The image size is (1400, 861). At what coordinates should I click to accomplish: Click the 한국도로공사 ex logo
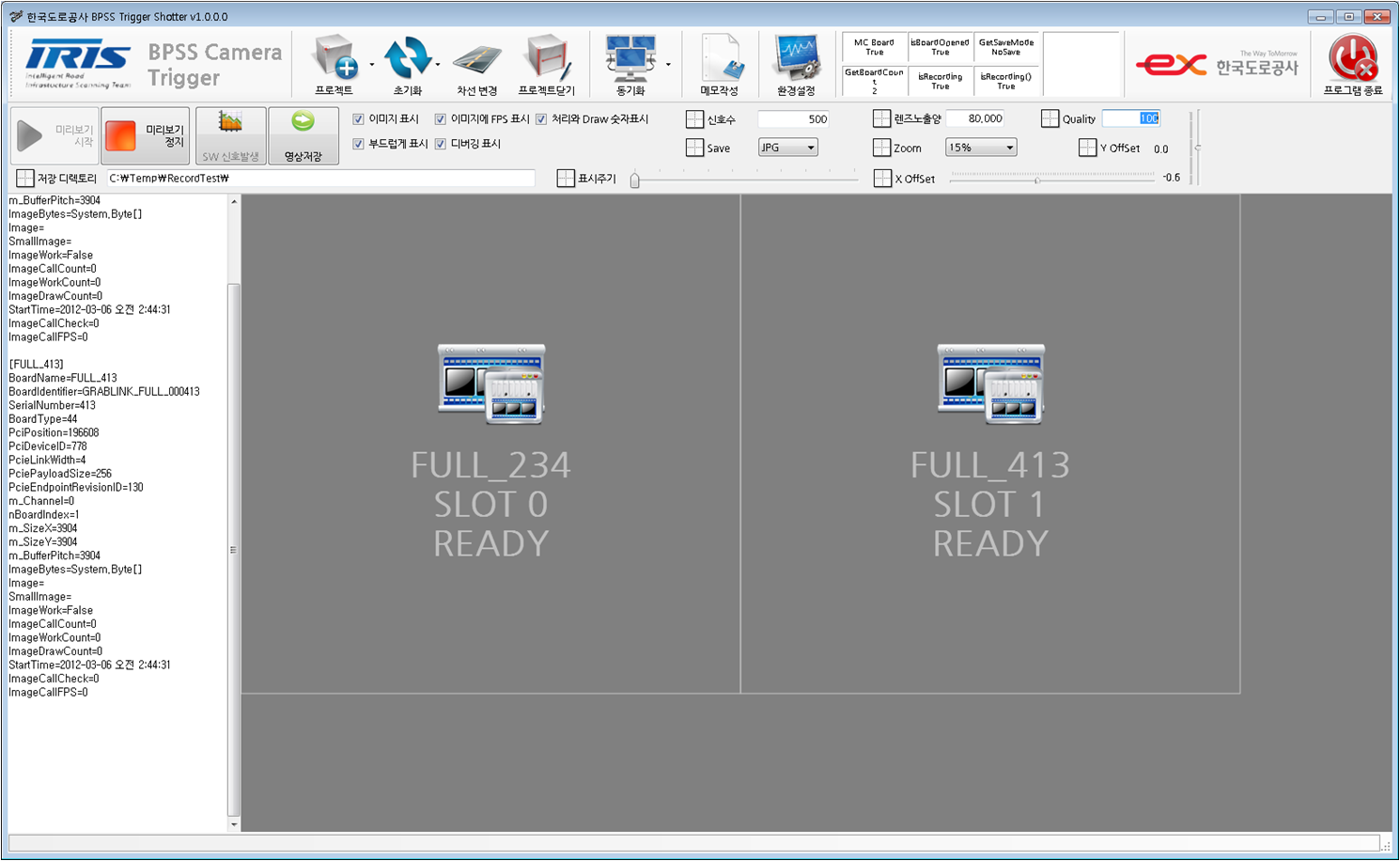point(1217,64)
